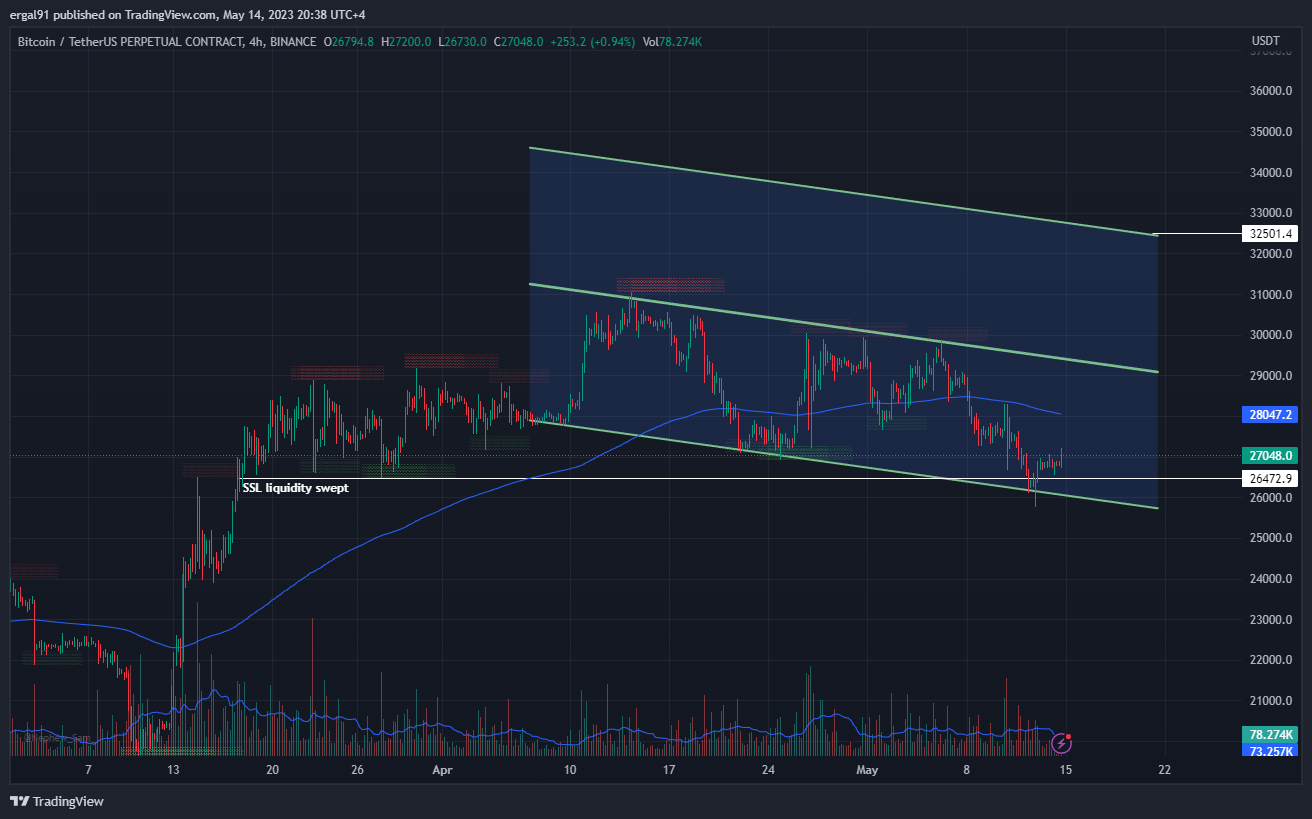This screenshot has height=819, width=1312.
Task: Click the low value L26730.0
Action: [463, 42]
